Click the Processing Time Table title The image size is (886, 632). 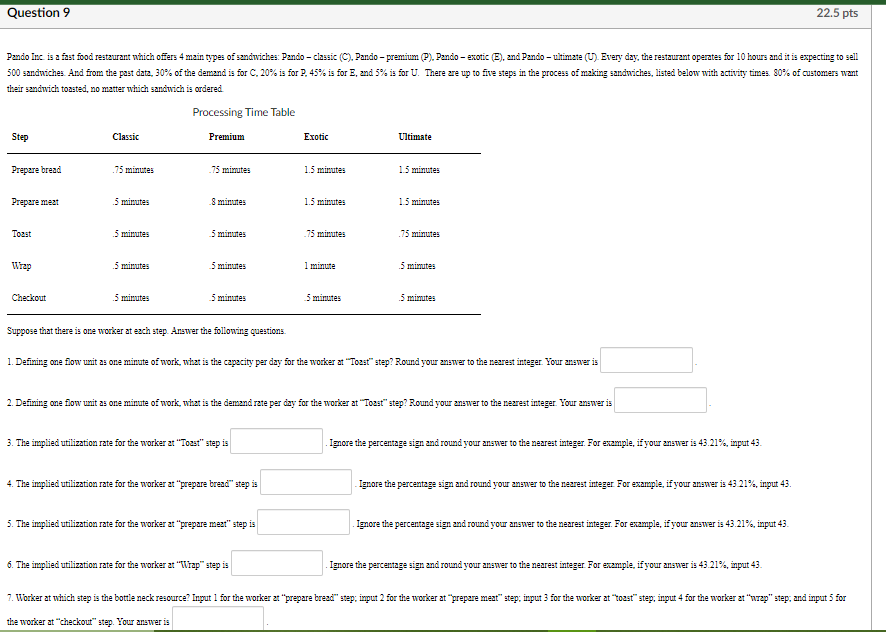[244, 112]
